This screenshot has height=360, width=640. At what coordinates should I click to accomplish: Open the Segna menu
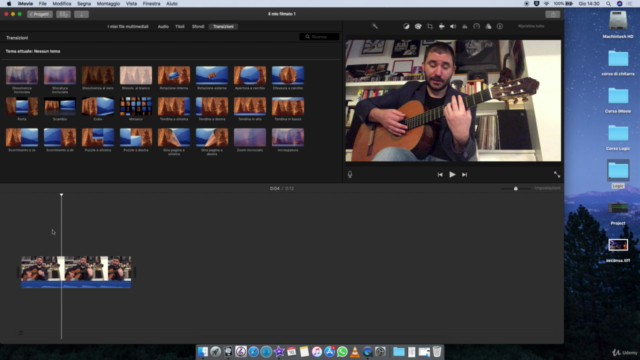84,4
